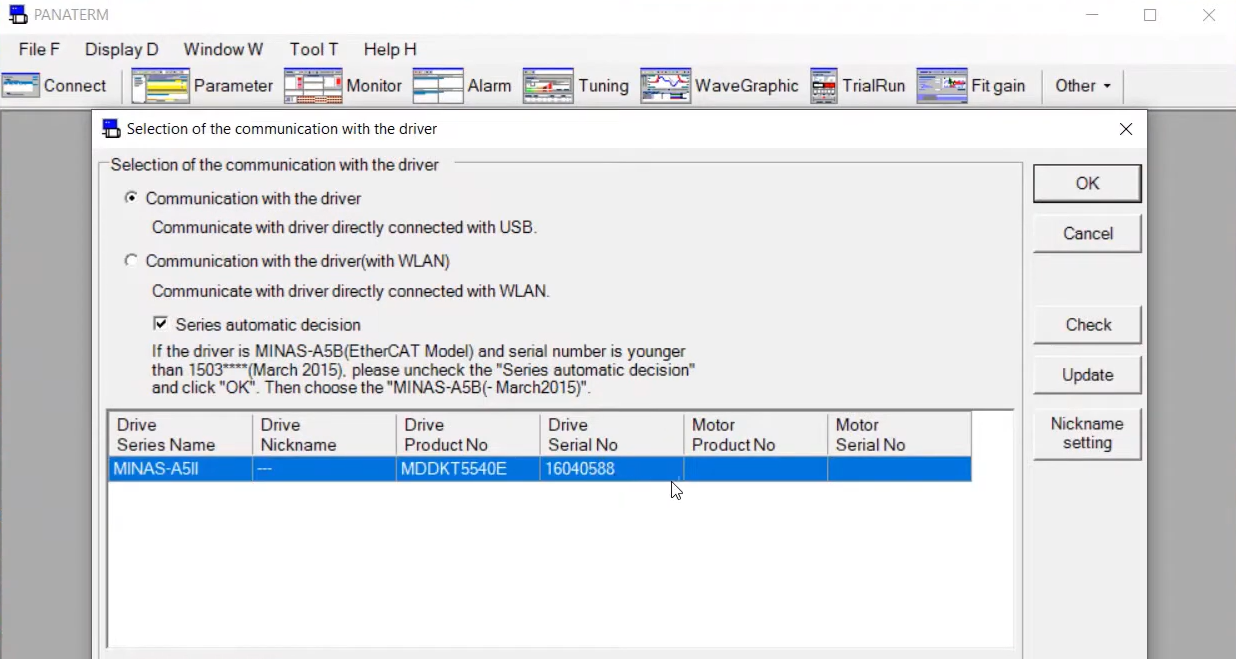This screenshot has width=1236, height=659.
Task: Open the File menu
Action: [39, 49]
